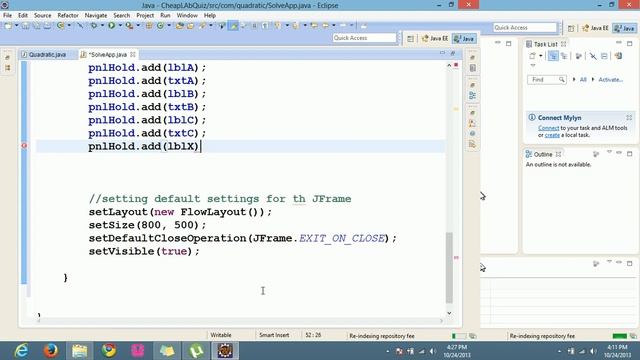640x360 pixels.
Task: Click the Open Type toolbar icon
Action: tap(180, 26)
